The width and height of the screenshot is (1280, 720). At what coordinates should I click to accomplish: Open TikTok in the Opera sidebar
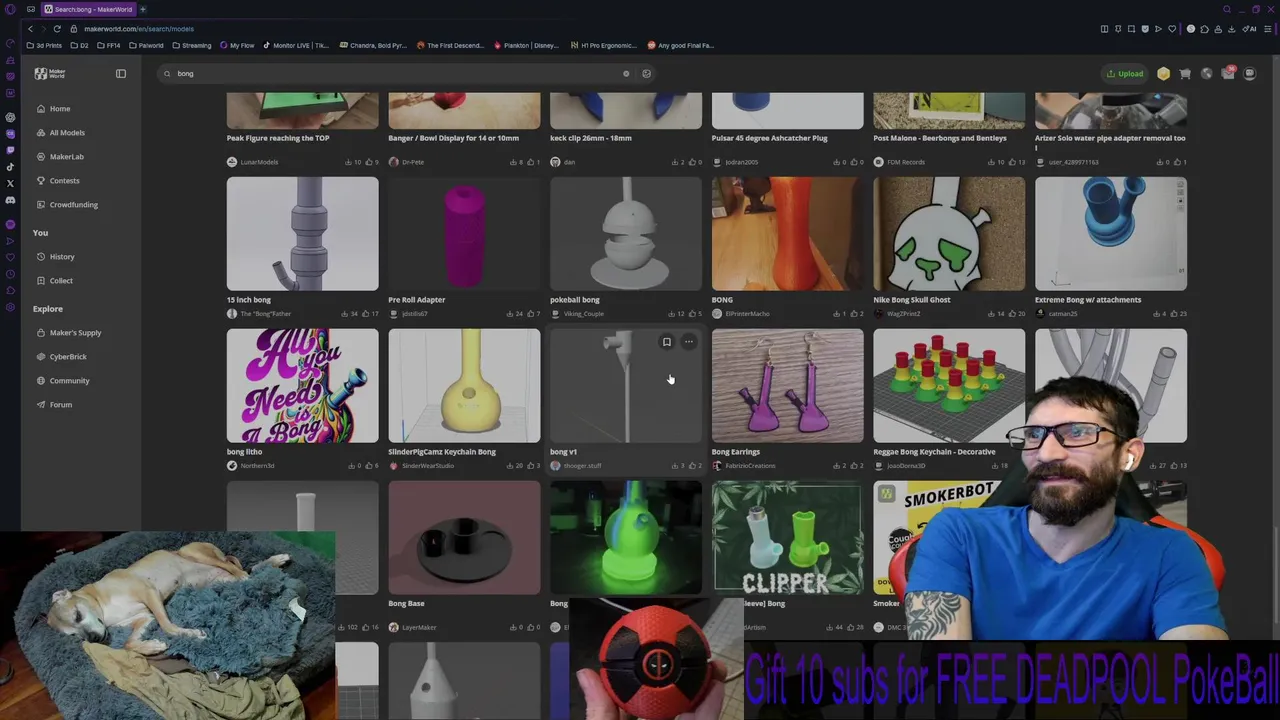(x=10, y=166)
